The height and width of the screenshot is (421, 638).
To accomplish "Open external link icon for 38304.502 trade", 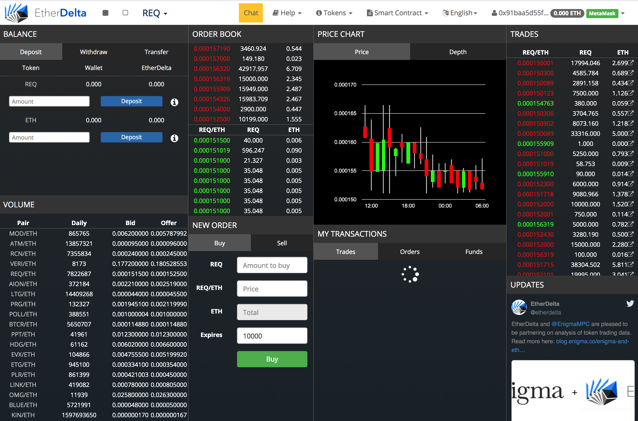I will click(x=631, y=264).
